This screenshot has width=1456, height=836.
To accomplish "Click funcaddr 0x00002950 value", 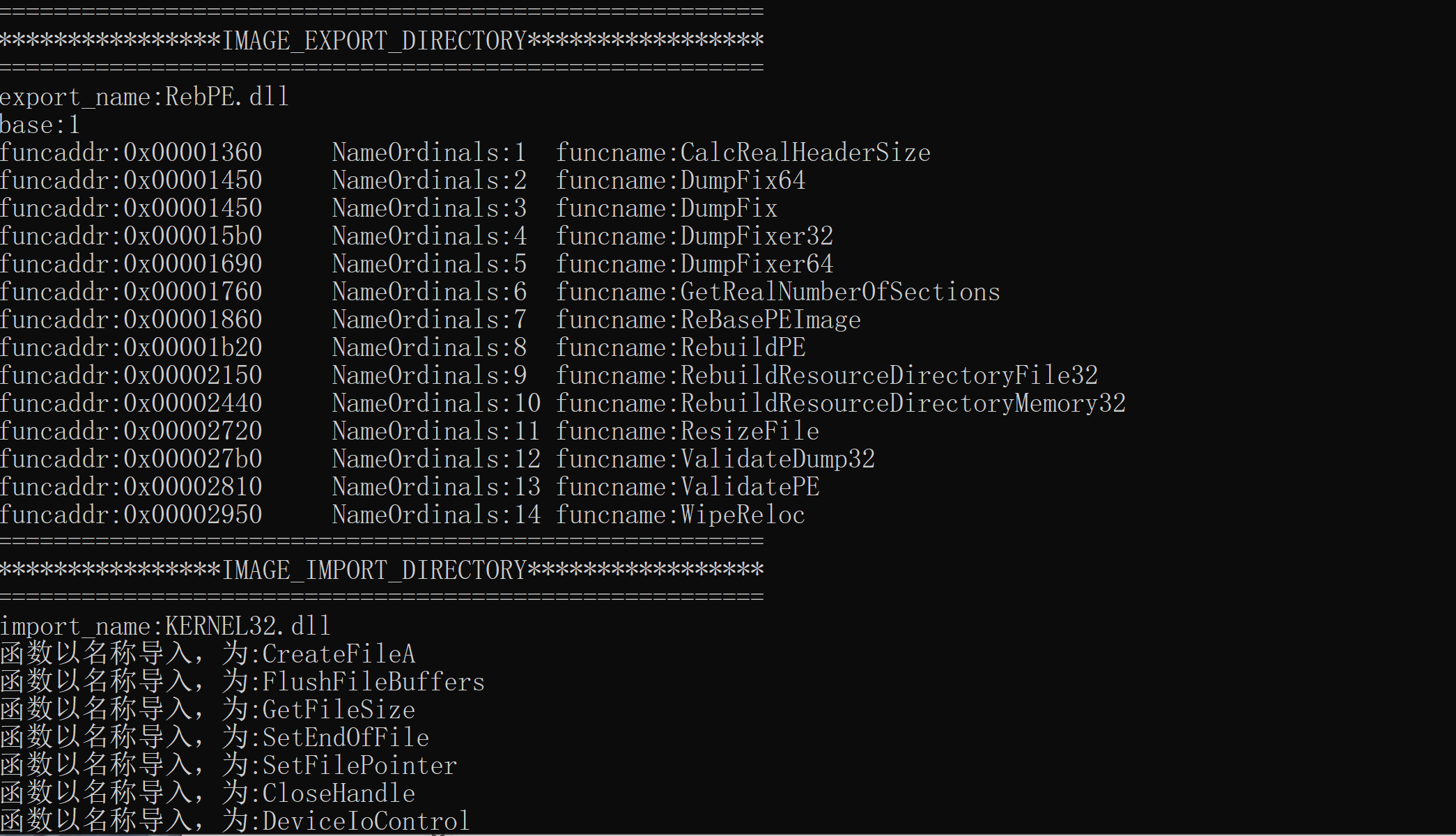I will [193, 515].
